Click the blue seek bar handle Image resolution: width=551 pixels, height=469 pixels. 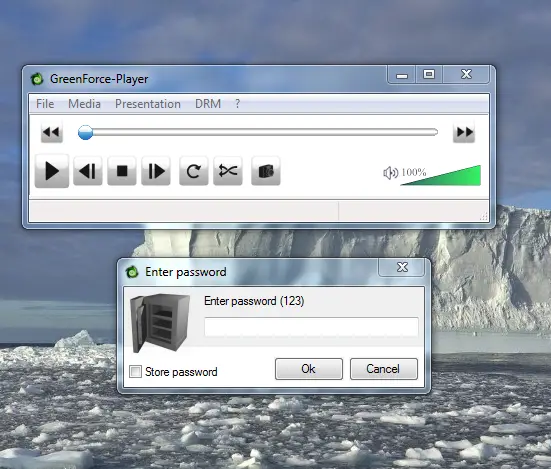[85, 132]
